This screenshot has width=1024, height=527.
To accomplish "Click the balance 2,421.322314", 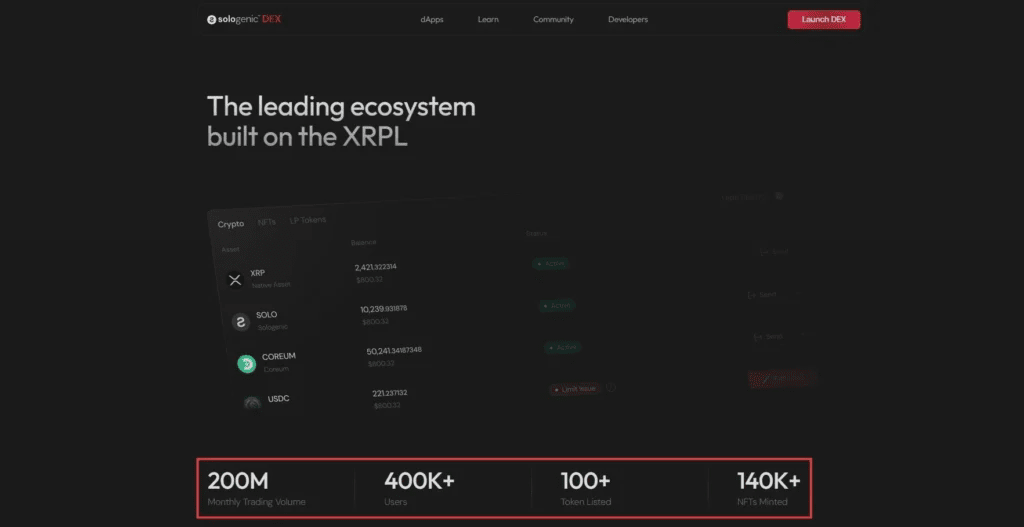I will [x=376, y=267].
